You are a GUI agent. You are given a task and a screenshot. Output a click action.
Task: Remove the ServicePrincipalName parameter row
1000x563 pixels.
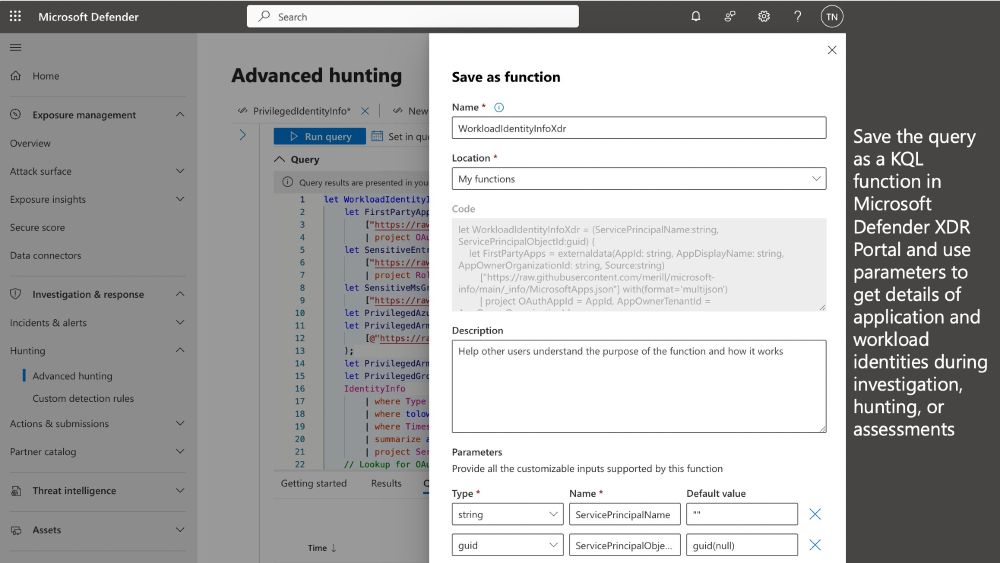pyautogui.click(x=814, y=514)
